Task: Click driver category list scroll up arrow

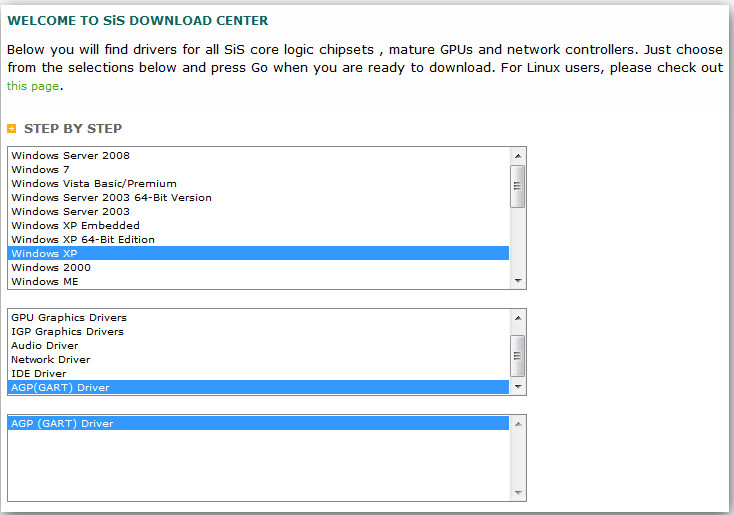Action: click(x=518, y=318)
